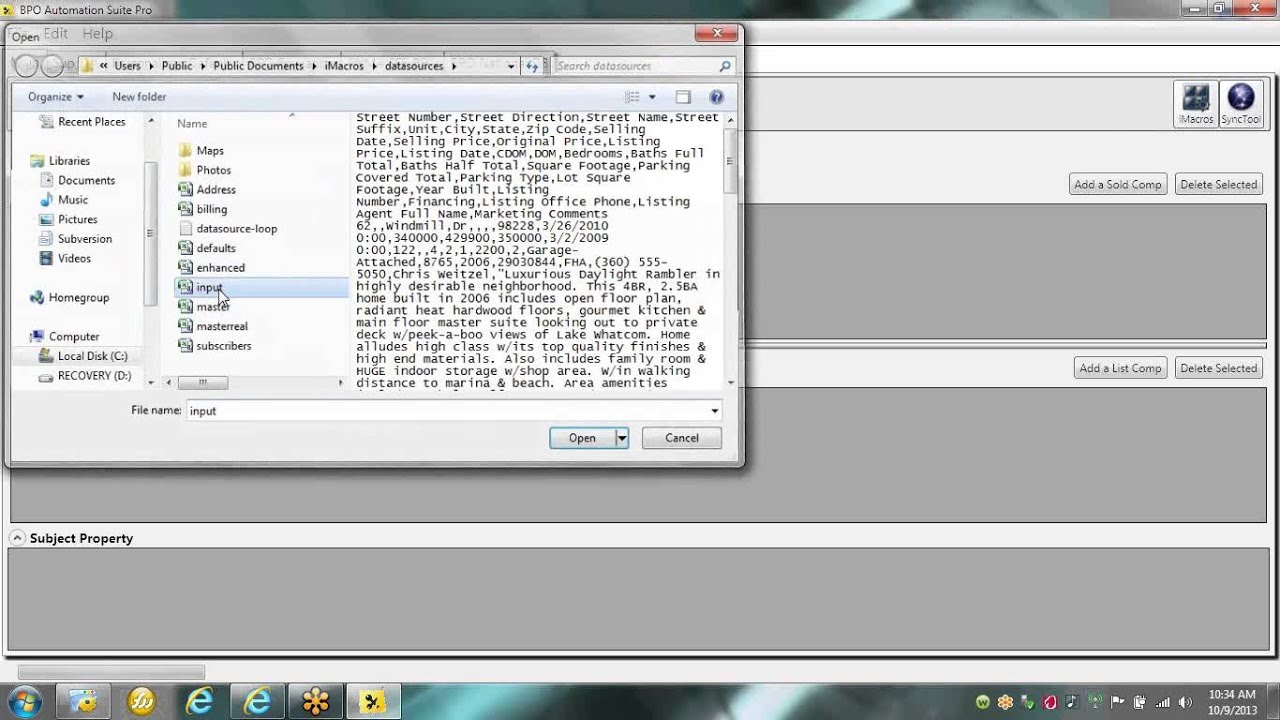Open the Help menu
The height and width of the screenshot is (720, 1280).
pyautogui.click(x=97, y=33)
